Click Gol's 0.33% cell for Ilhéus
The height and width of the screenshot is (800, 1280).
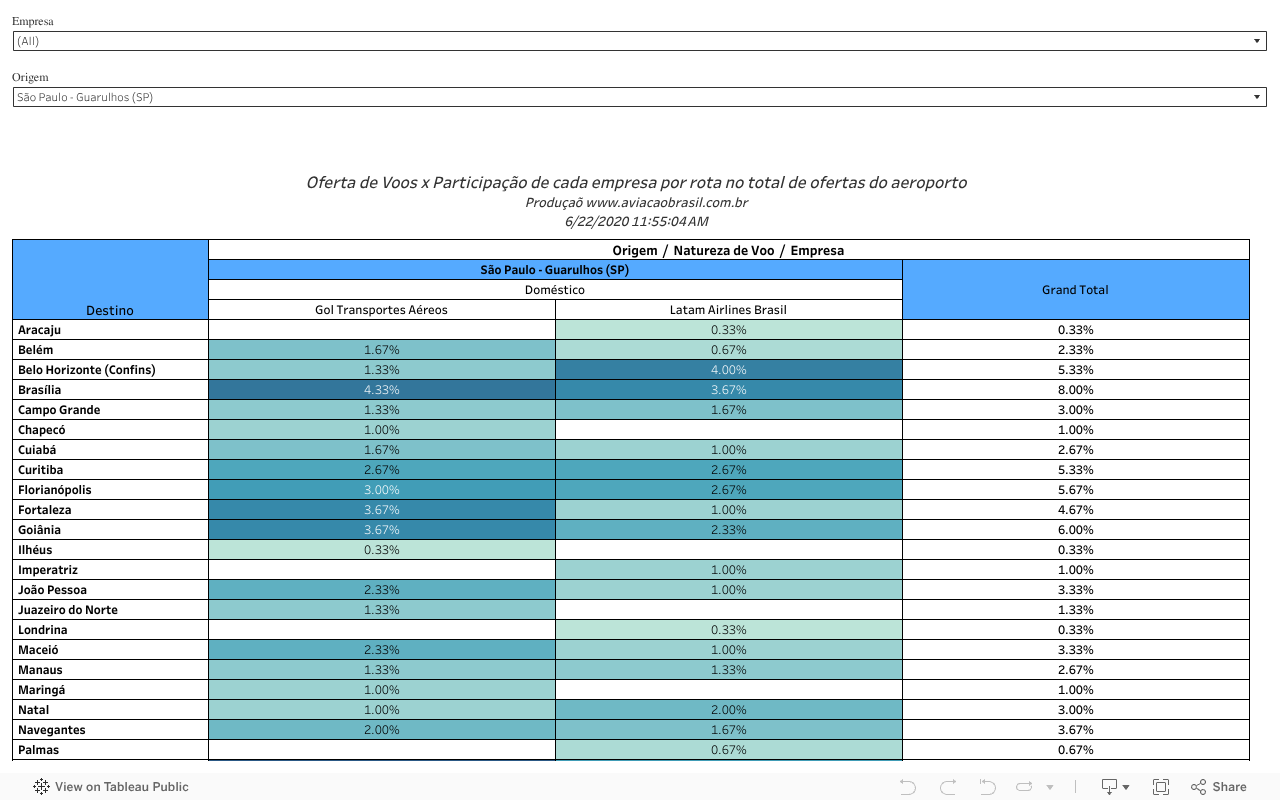coord(382,550)
